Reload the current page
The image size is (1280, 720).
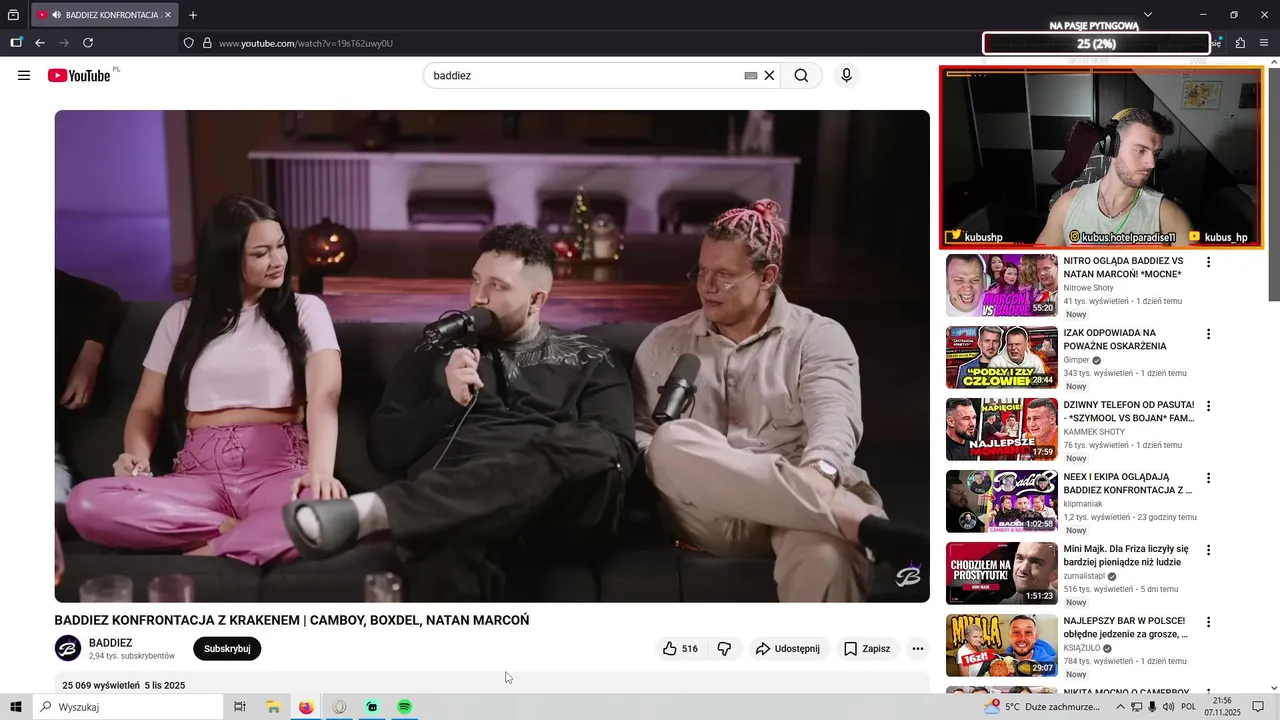(88, 43)
